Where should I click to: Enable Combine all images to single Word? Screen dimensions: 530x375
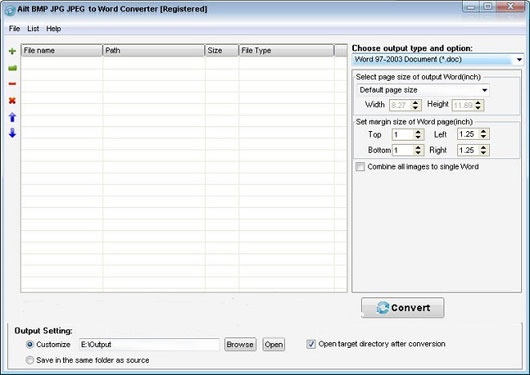click(x=360, y=167)
